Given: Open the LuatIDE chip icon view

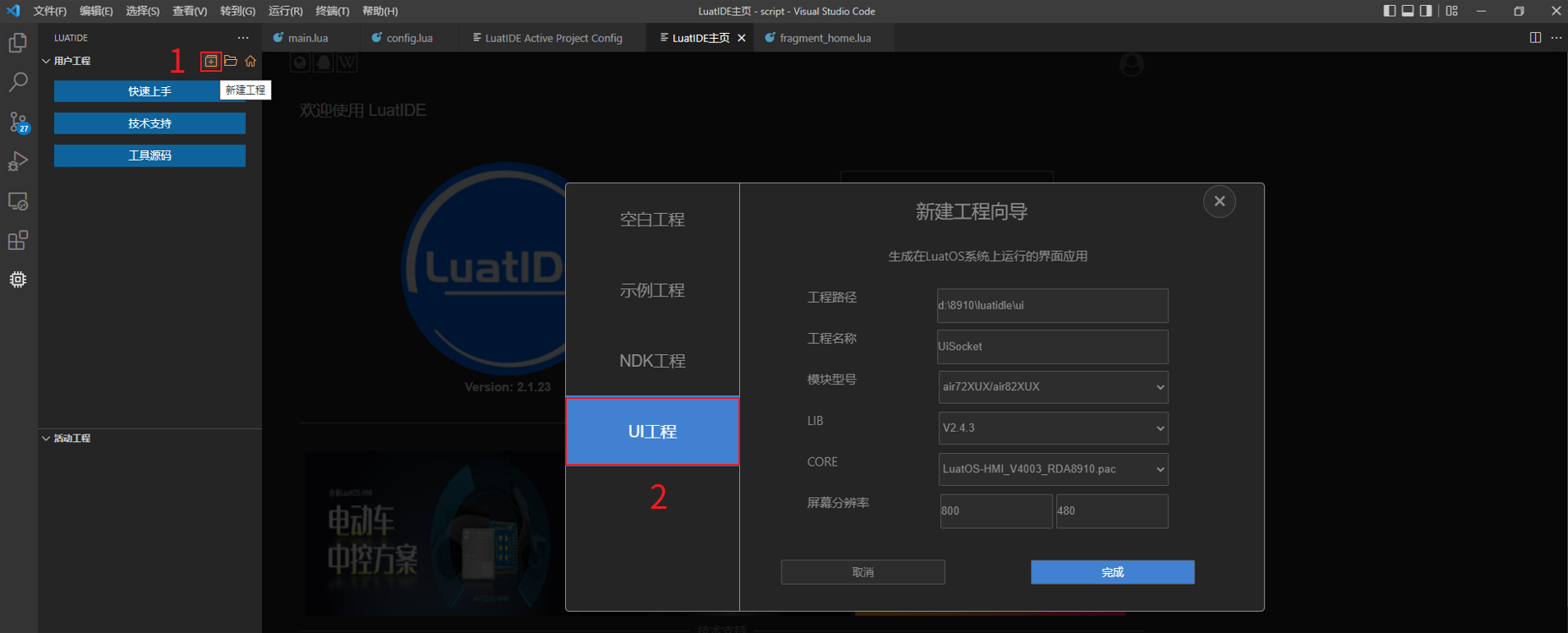Looking at the screenshot, I should (x=18, y=280).
